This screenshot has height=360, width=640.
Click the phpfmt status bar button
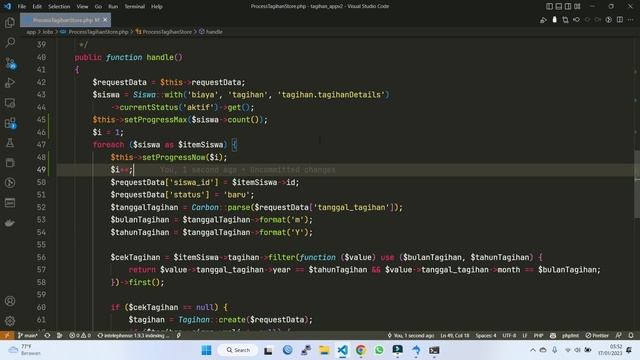point(570,335)
